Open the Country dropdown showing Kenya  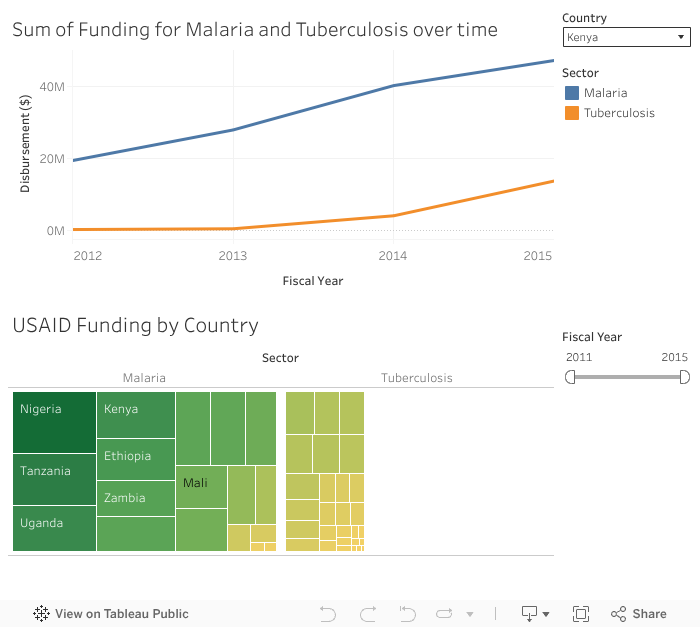[626, 38]
